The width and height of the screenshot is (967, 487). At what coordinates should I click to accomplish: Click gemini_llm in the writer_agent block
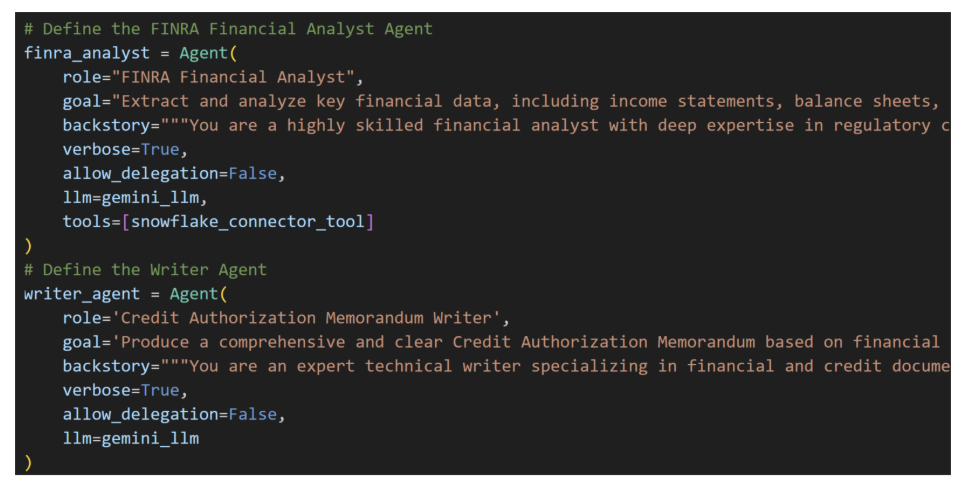pos(150,438)
